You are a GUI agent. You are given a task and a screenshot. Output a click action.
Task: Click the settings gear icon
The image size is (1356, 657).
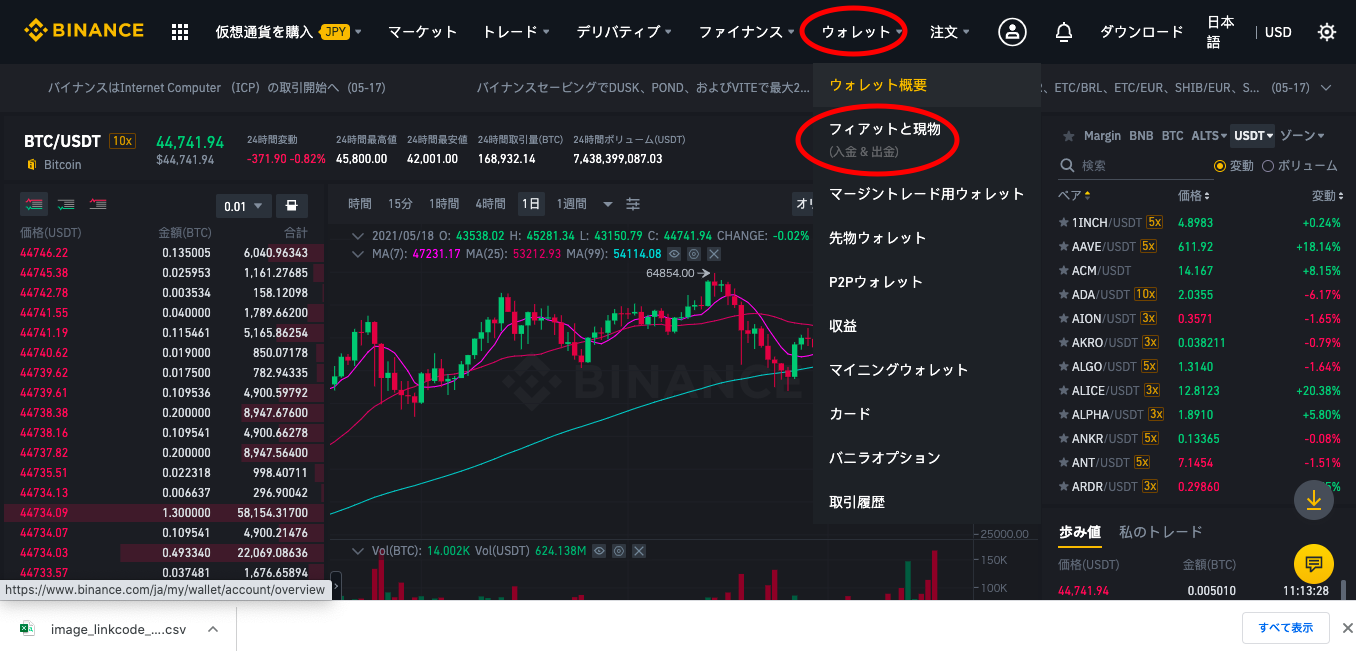pos(1327,31)
